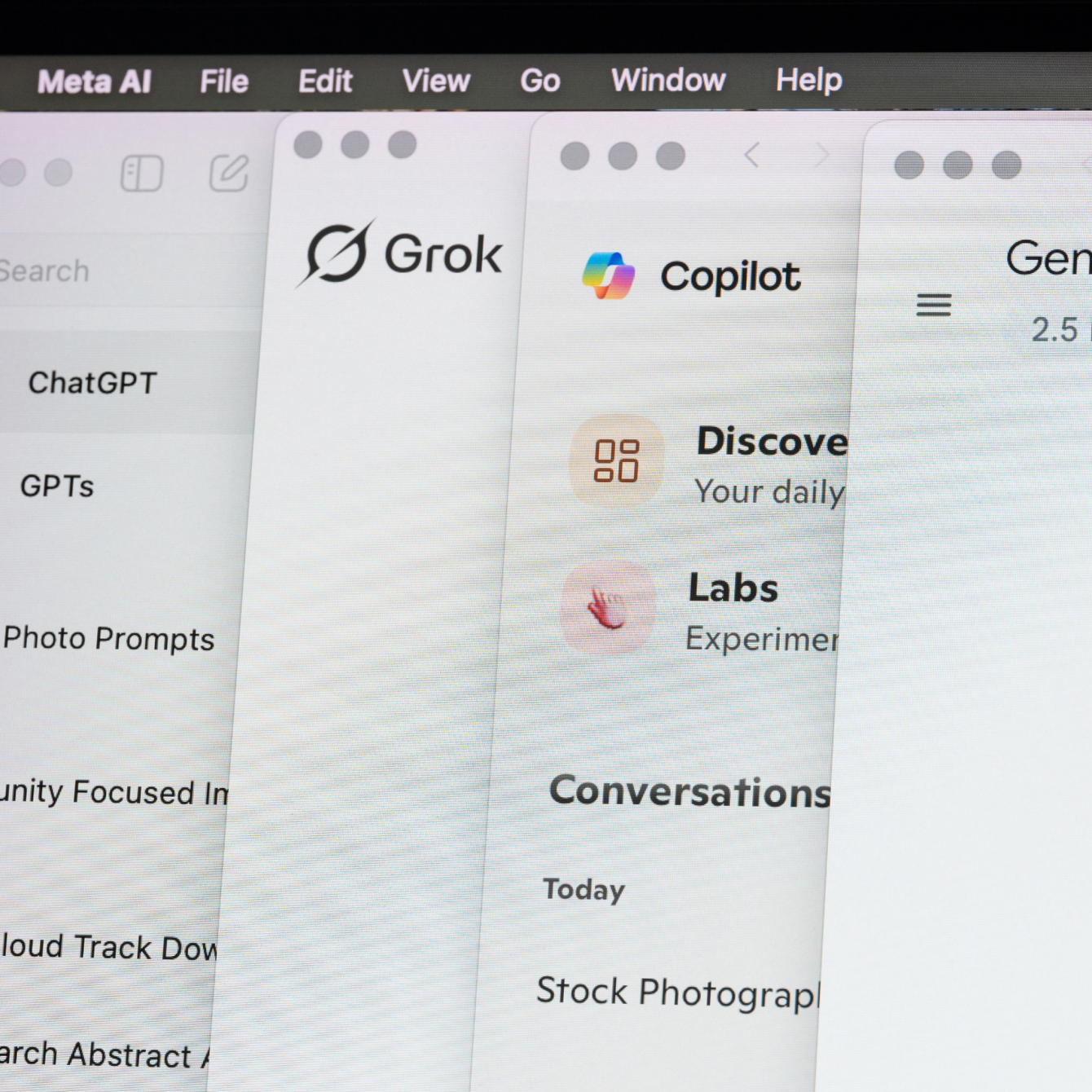Click the Grok title text
Screen dimensions: 1092x1092
click(x=443, y=254)
